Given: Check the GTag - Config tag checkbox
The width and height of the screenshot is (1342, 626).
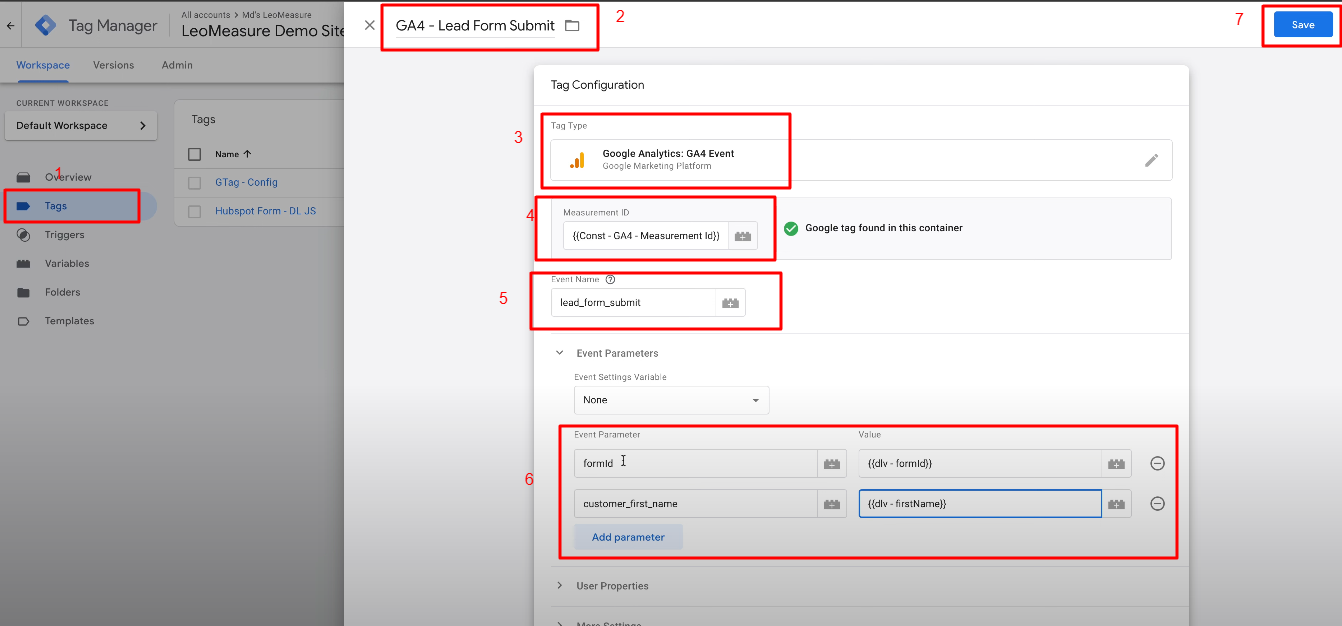Looking at the screenshot, I should click(x=194, y=182).
